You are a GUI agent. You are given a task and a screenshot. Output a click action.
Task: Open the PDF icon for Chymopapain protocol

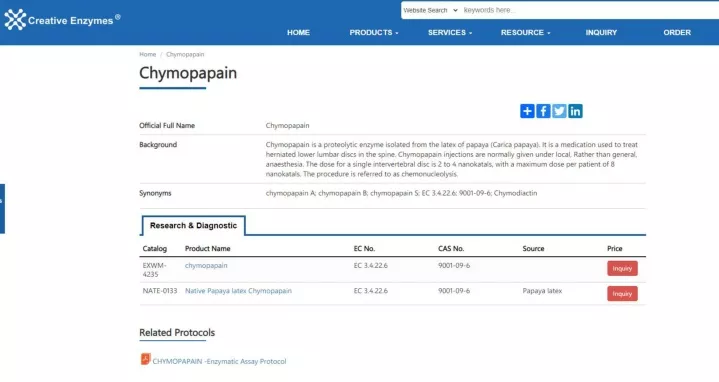[x=145, y=359]
